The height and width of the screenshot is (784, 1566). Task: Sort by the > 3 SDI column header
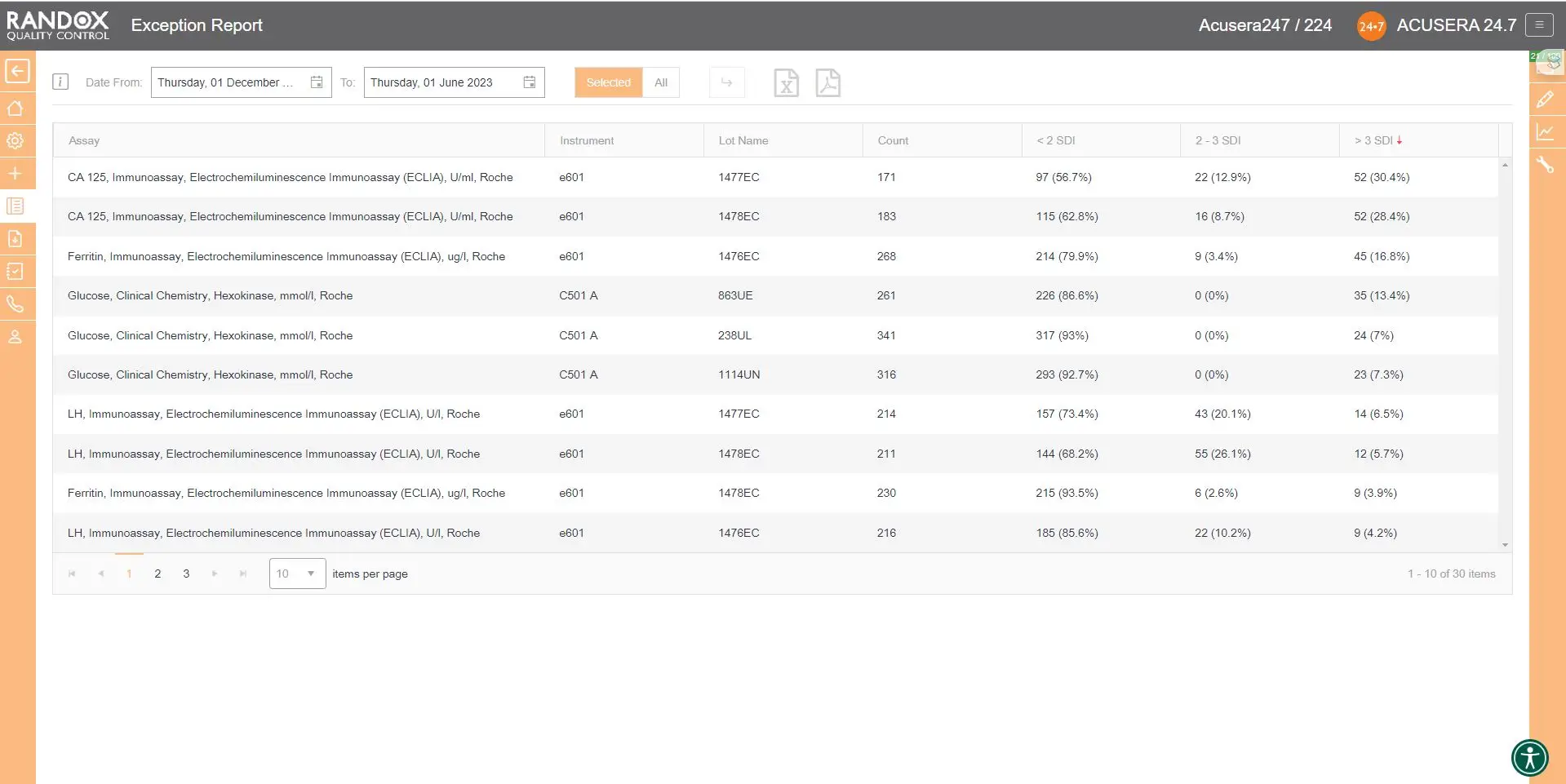point(1373,140)
